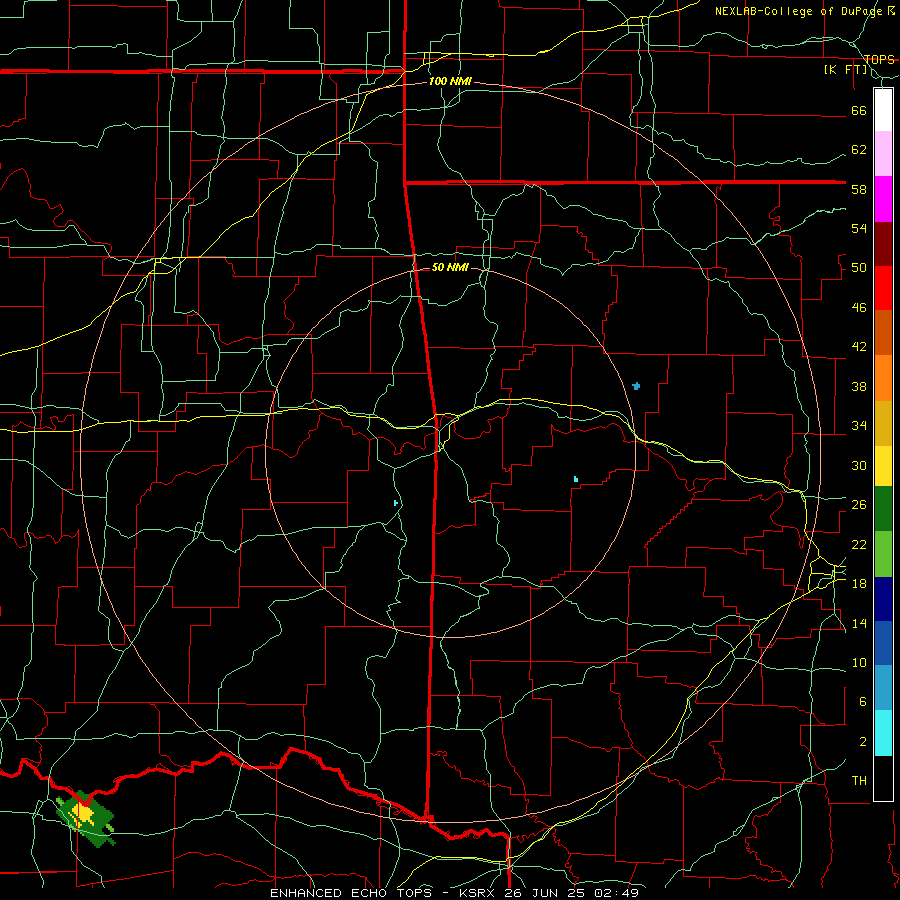Select the 62 legend value
This screenshot has width=900, height=900.
tap(859, 150)
